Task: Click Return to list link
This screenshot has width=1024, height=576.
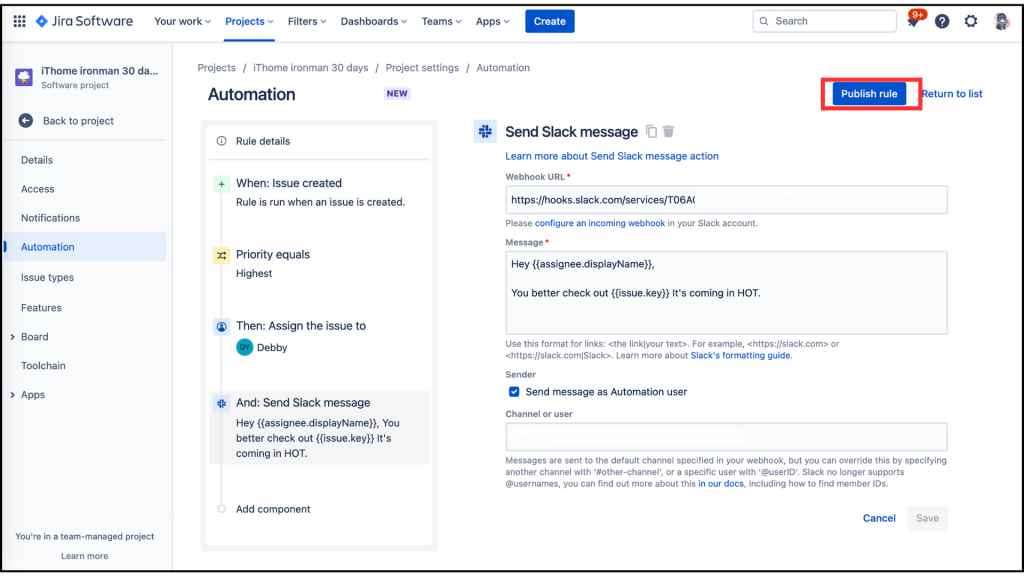Action: [x=952, y=93]
